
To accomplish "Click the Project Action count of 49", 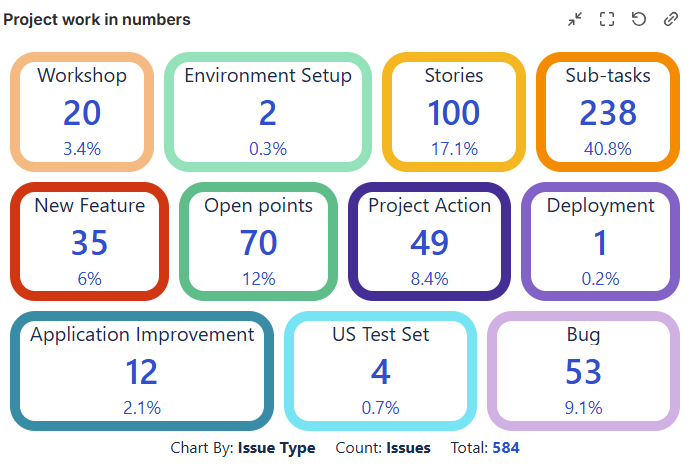I will point(430,243).
